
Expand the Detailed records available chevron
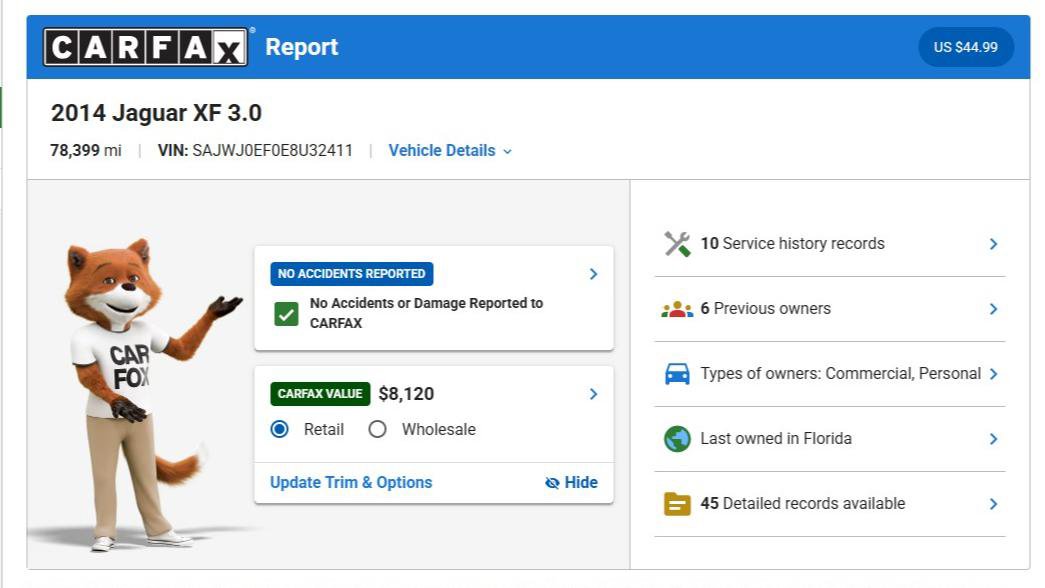[x=993, y=504]
